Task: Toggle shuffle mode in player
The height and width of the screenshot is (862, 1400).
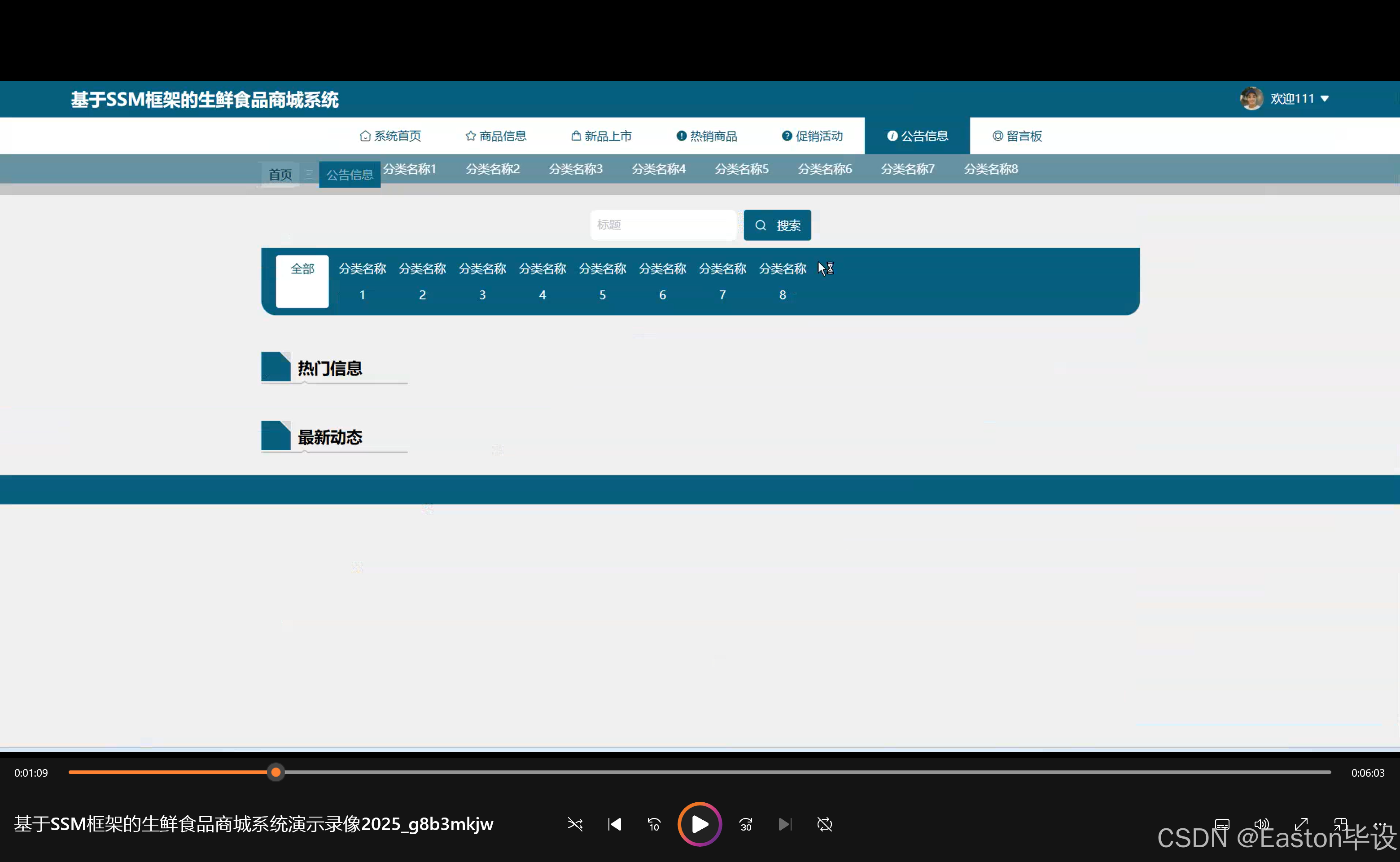Action: click(x=575, y=824)
